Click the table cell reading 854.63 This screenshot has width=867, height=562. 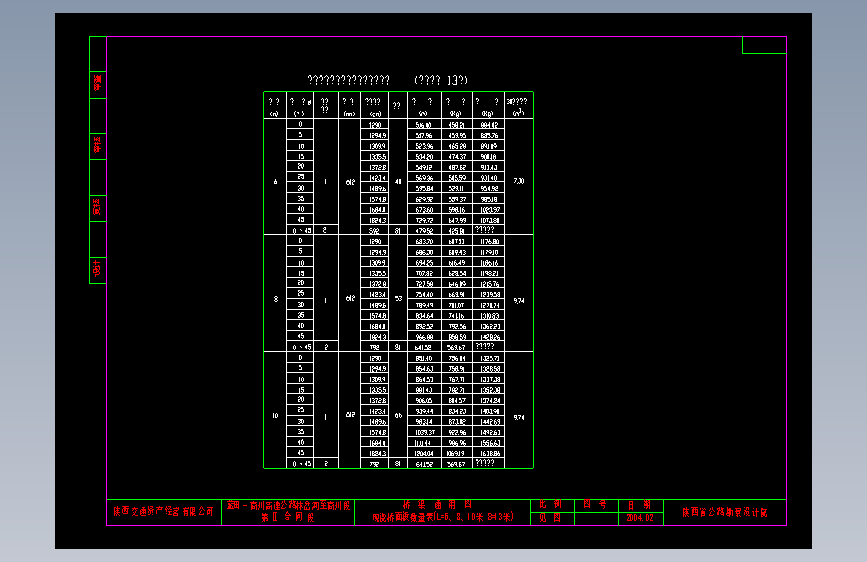[x=424, y=369]
